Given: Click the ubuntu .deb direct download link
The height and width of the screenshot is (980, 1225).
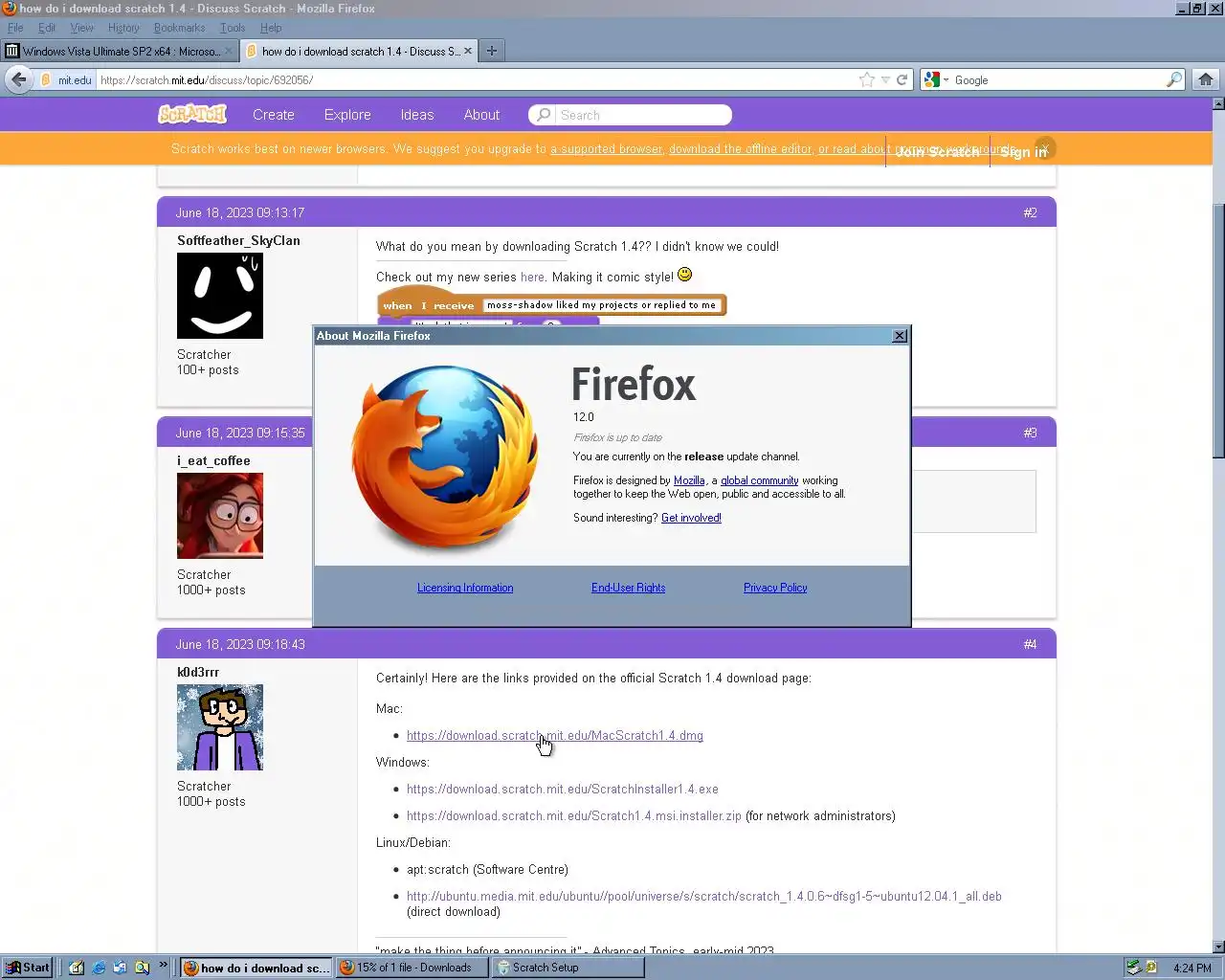Looking at the screenshot, I should [x=704, y=897].
